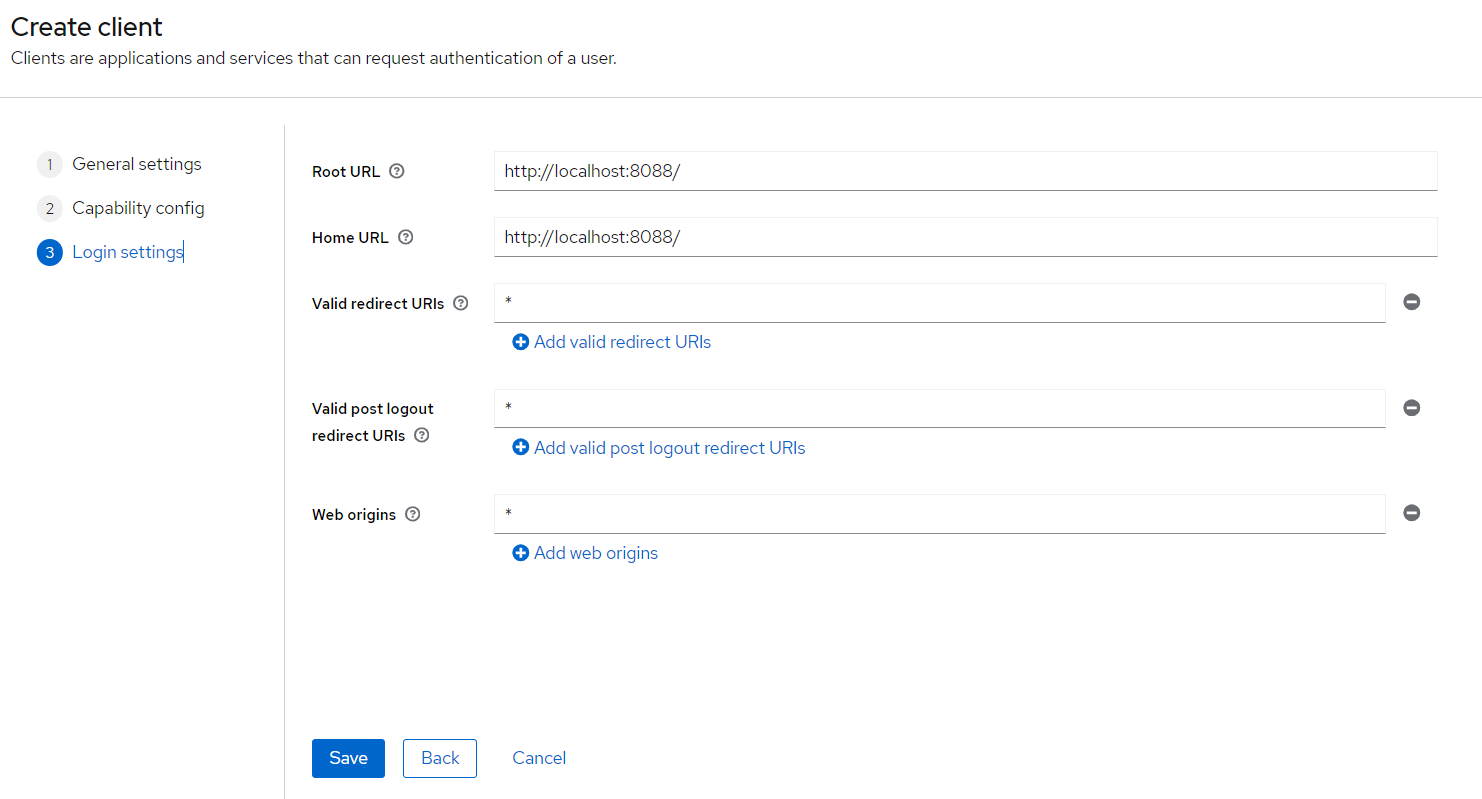
Task: Click the Web origins help icon
Action: tap(413, 514)
